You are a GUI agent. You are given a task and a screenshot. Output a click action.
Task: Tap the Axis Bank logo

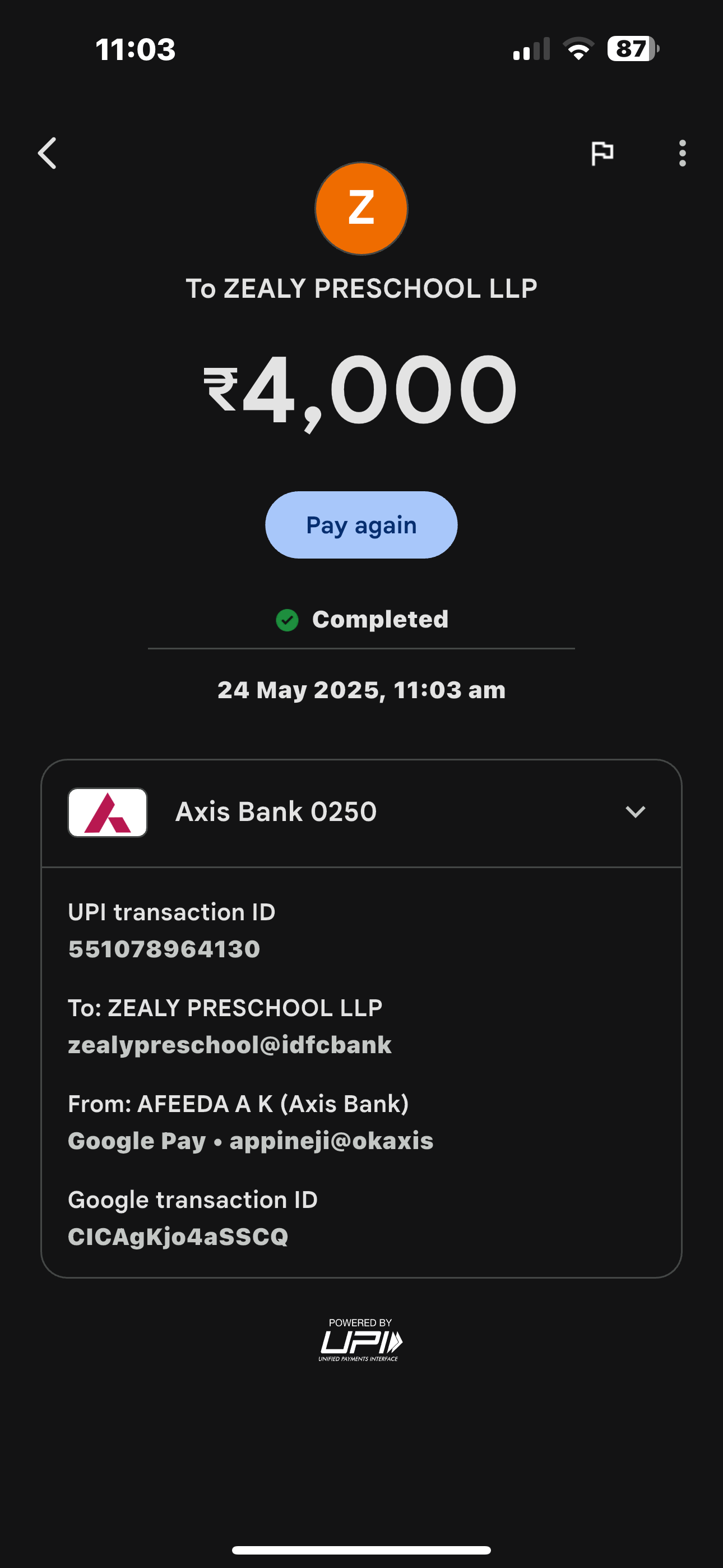click(x=108, y=813)
